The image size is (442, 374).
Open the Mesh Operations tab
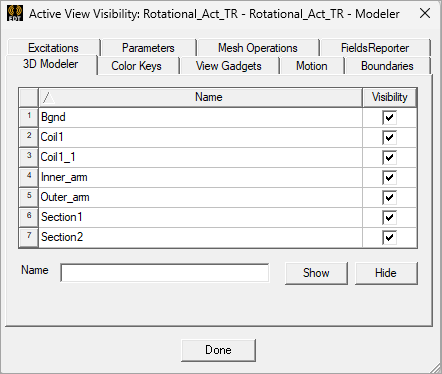click(x=258, y=48)
